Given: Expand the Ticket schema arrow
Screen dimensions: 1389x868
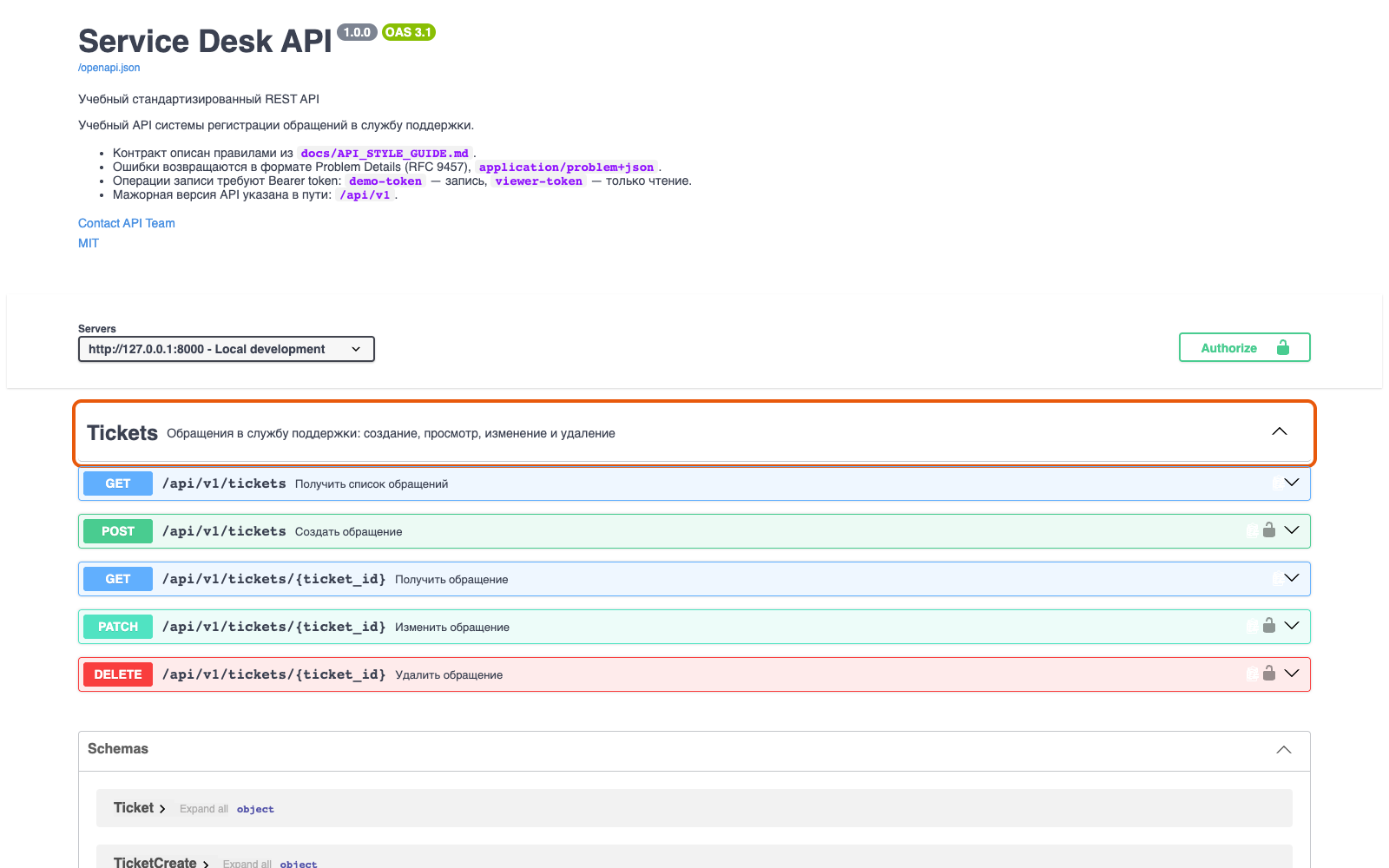Looking at the screenshot, I should point(162,809).
